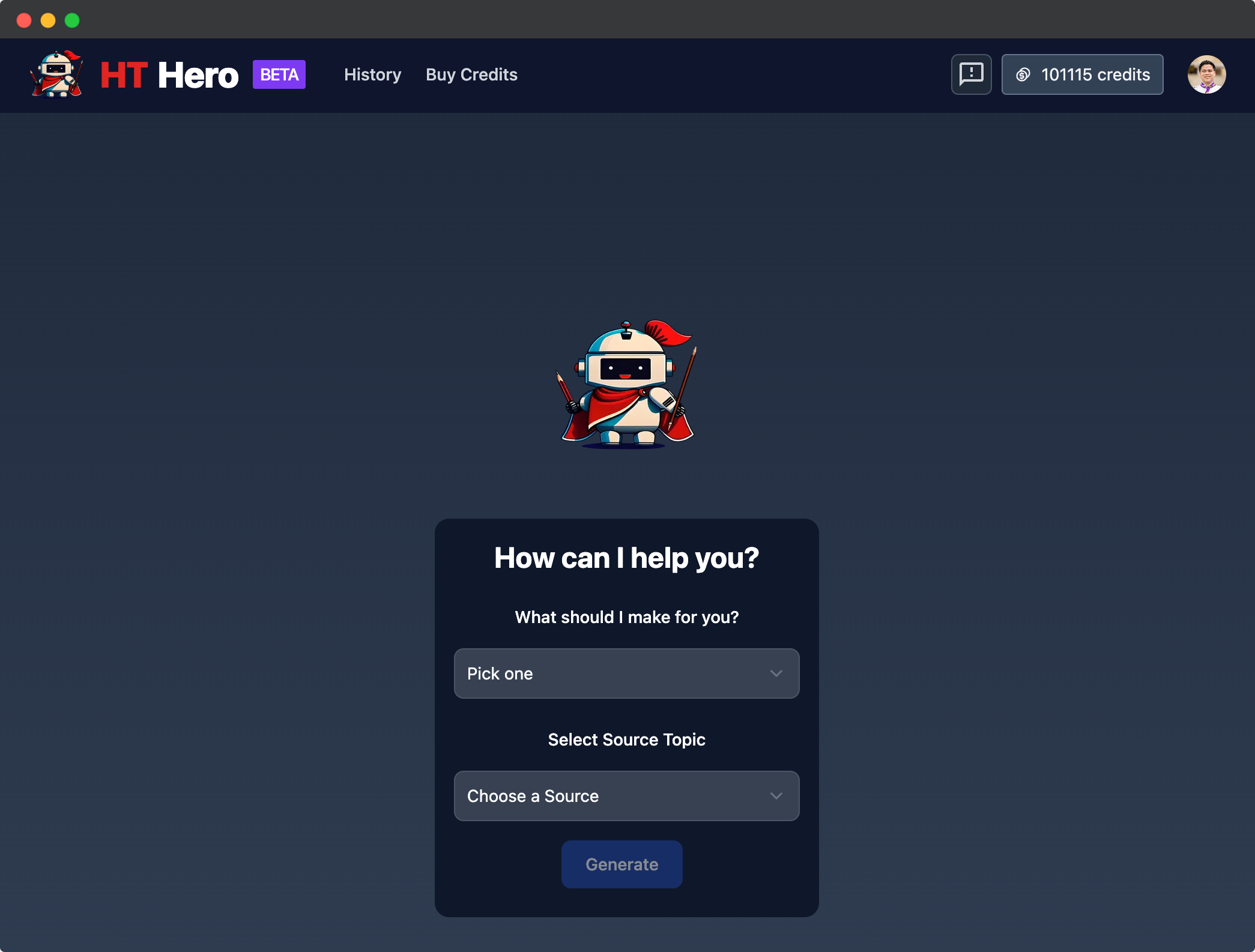Image resolution: width=1255 pixels, height=952 pixels.
Task: Click the BETA badge icon
Action: tap(280, 75)
